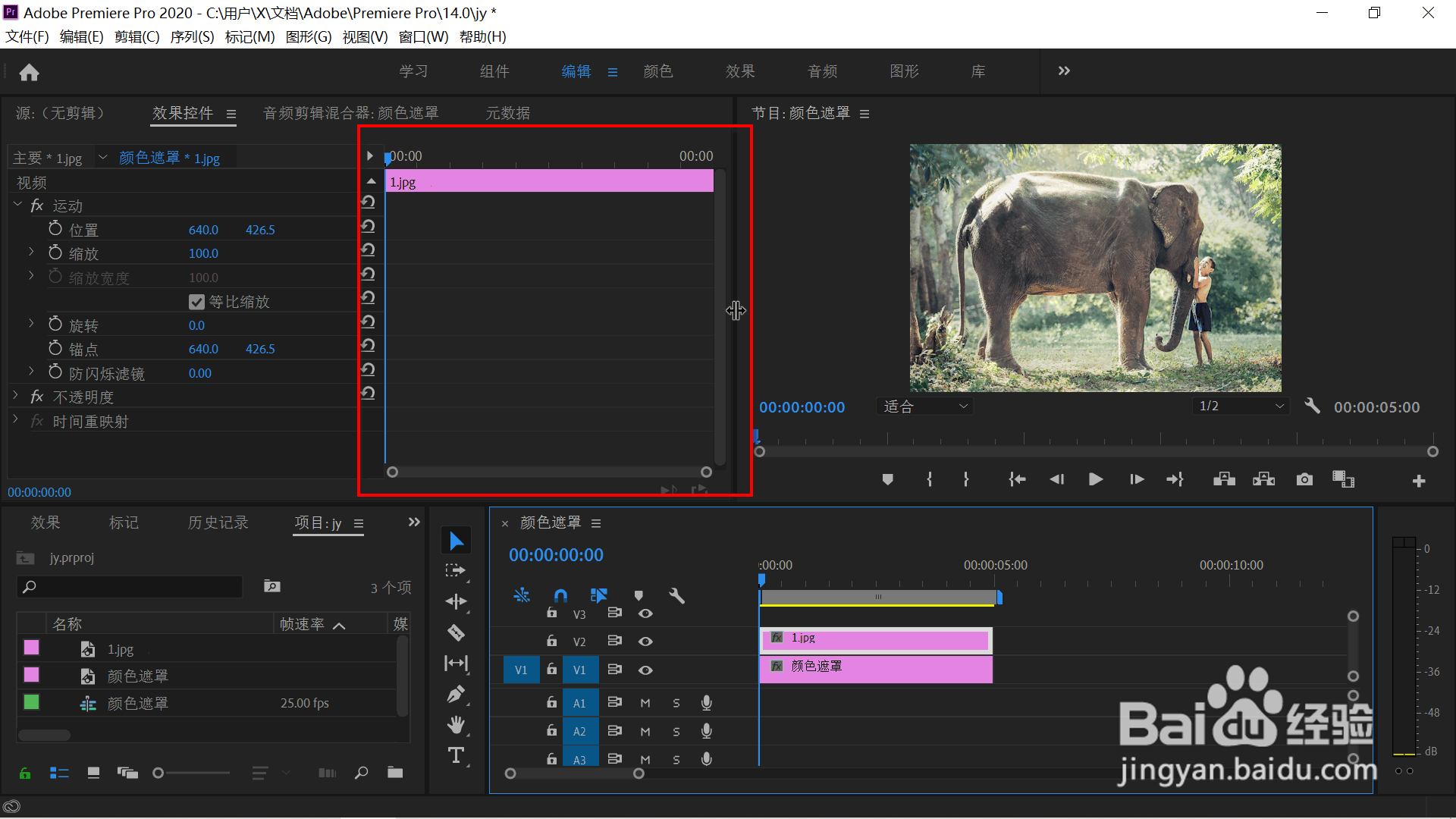
Task: Select the Pen tool in toolbar
Action: [456, 694]
